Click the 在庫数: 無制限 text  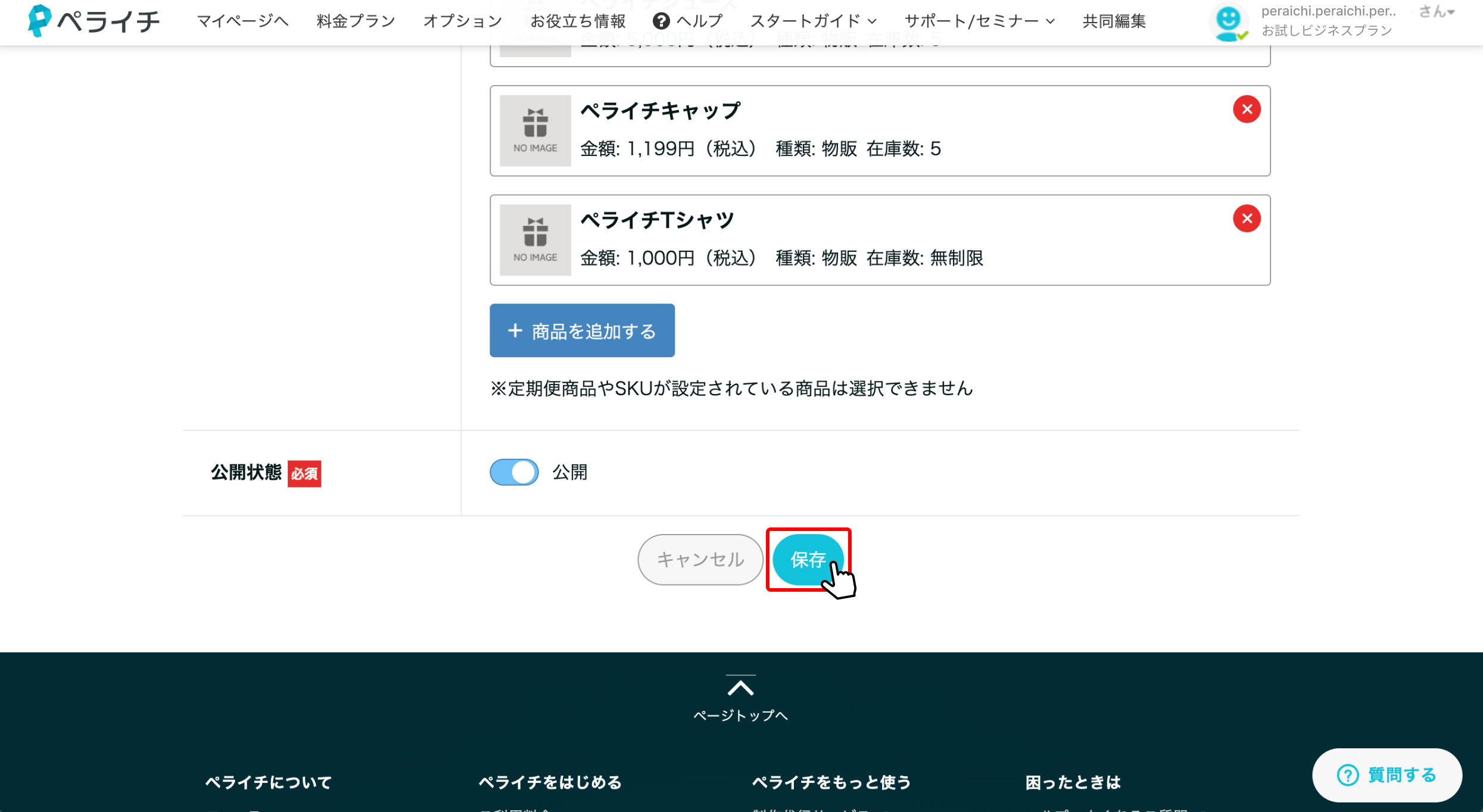[924, 258]
